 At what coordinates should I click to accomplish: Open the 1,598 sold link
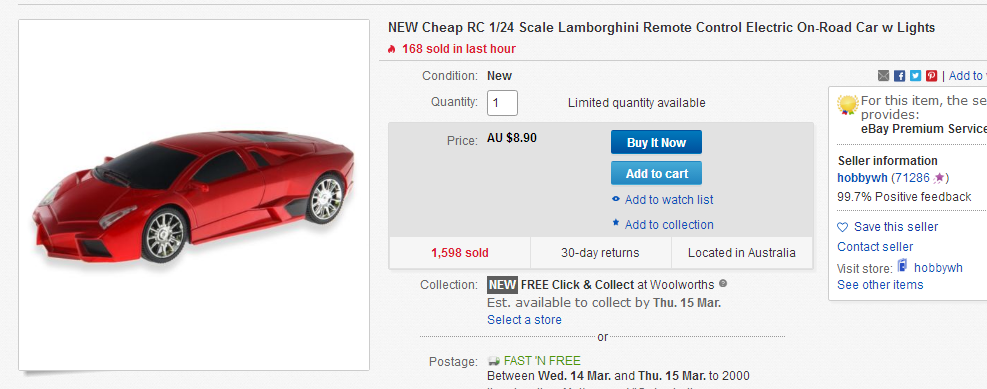460,253
